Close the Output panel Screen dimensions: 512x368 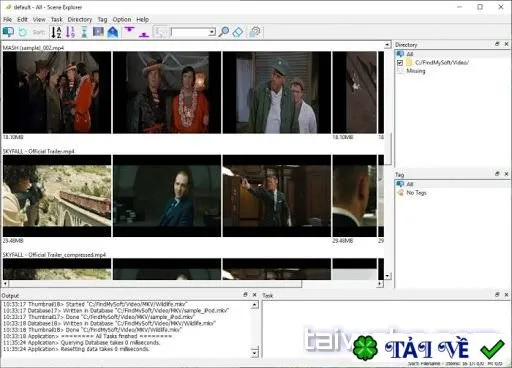[x=255, y=295]
